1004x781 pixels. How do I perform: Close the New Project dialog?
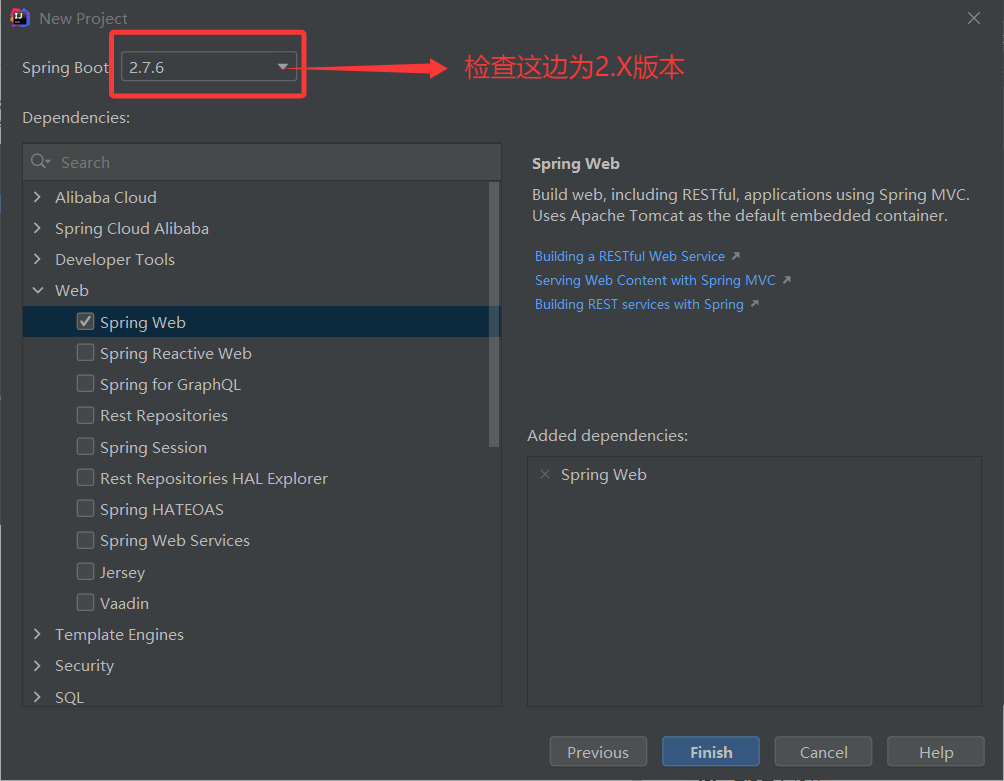point(973,18)
